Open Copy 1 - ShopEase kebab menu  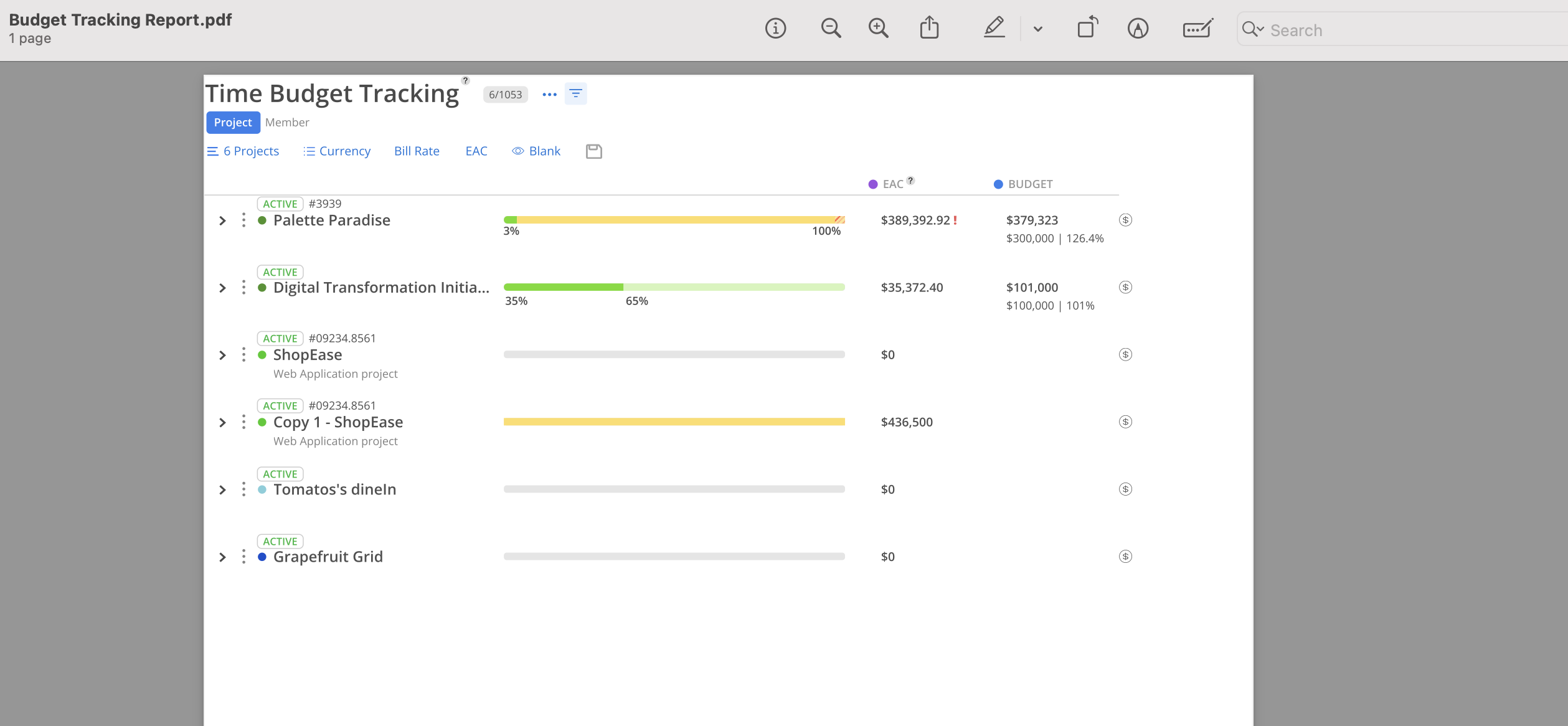pos(243,422)
